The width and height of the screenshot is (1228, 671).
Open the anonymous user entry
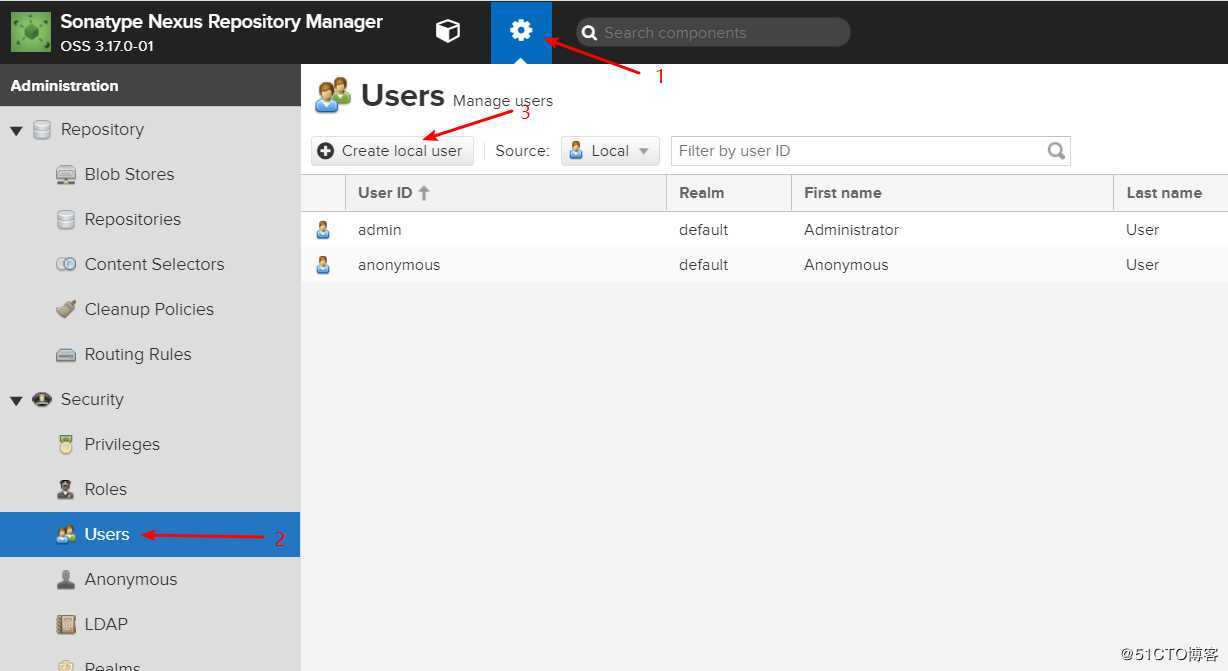coord(399,265)
